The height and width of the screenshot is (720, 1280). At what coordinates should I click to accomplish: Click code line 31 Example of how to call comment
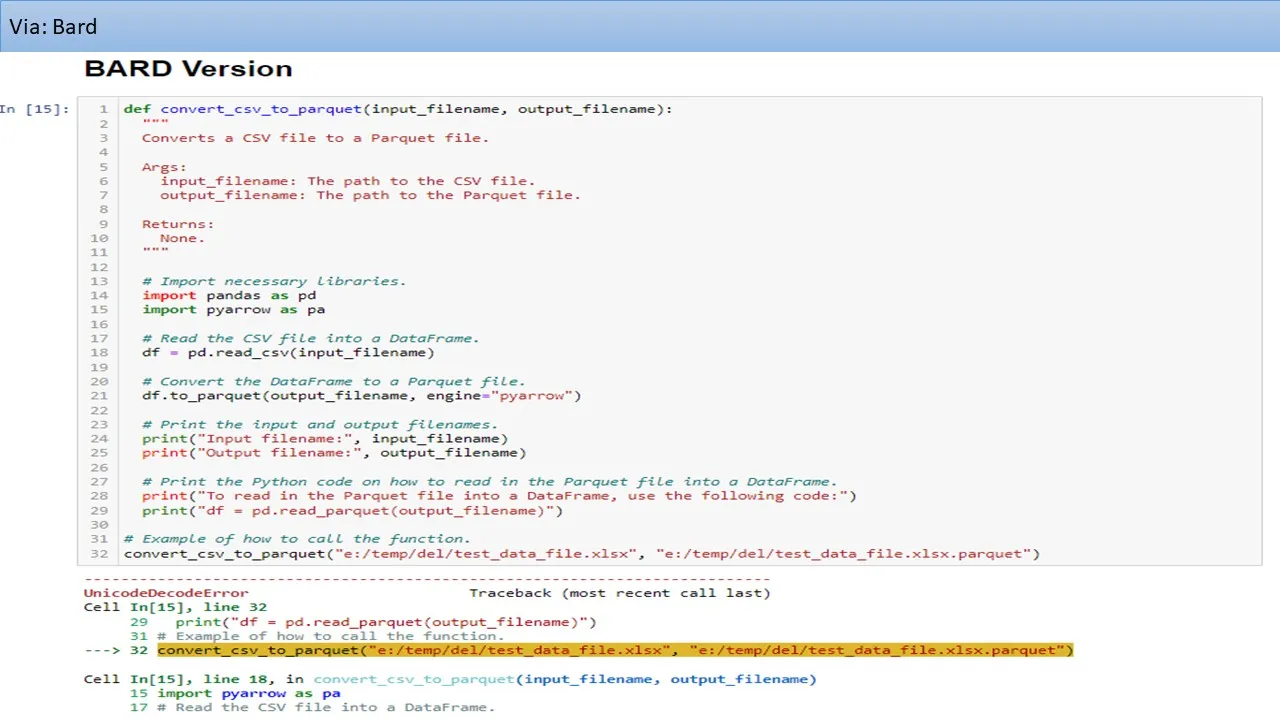(x=297, y=538)
